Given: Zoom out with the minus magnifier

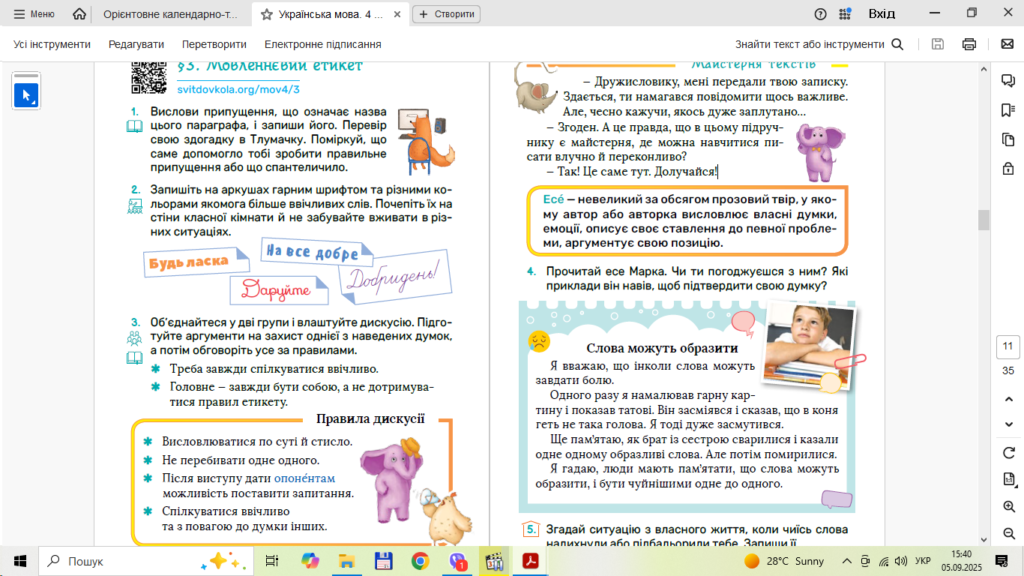Looking at the screenshot, I should (1009, 534).
